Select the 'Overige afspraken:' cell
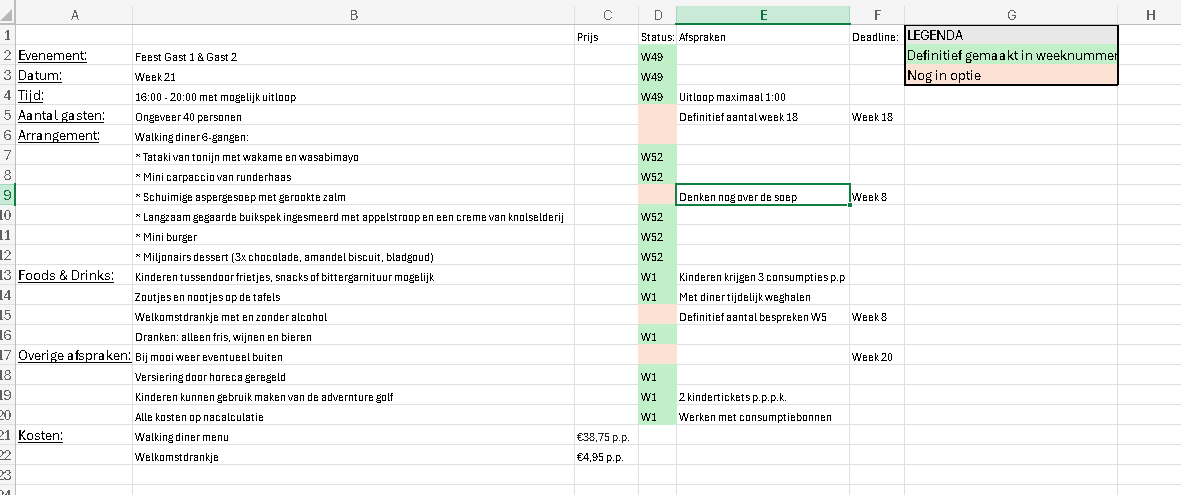The height and width of the screenshot is (495, 1181). click(x=76, y=356)
